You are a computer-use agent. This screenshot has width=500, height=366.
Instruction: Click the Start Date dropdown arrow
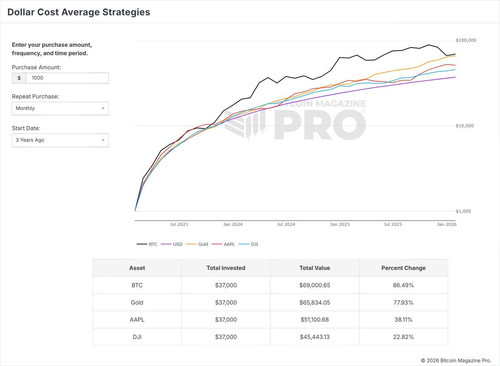103,140
